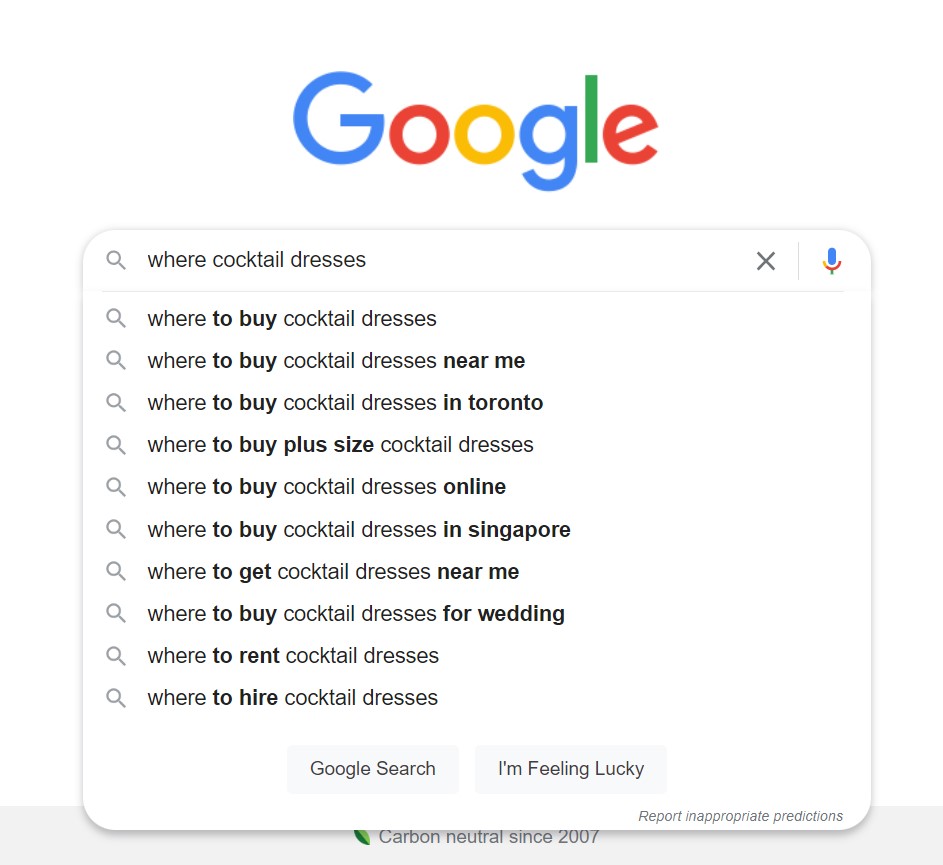Click the magnifying glass inside the search bar
The image size is (943, 865).
(x=115, y=260)
